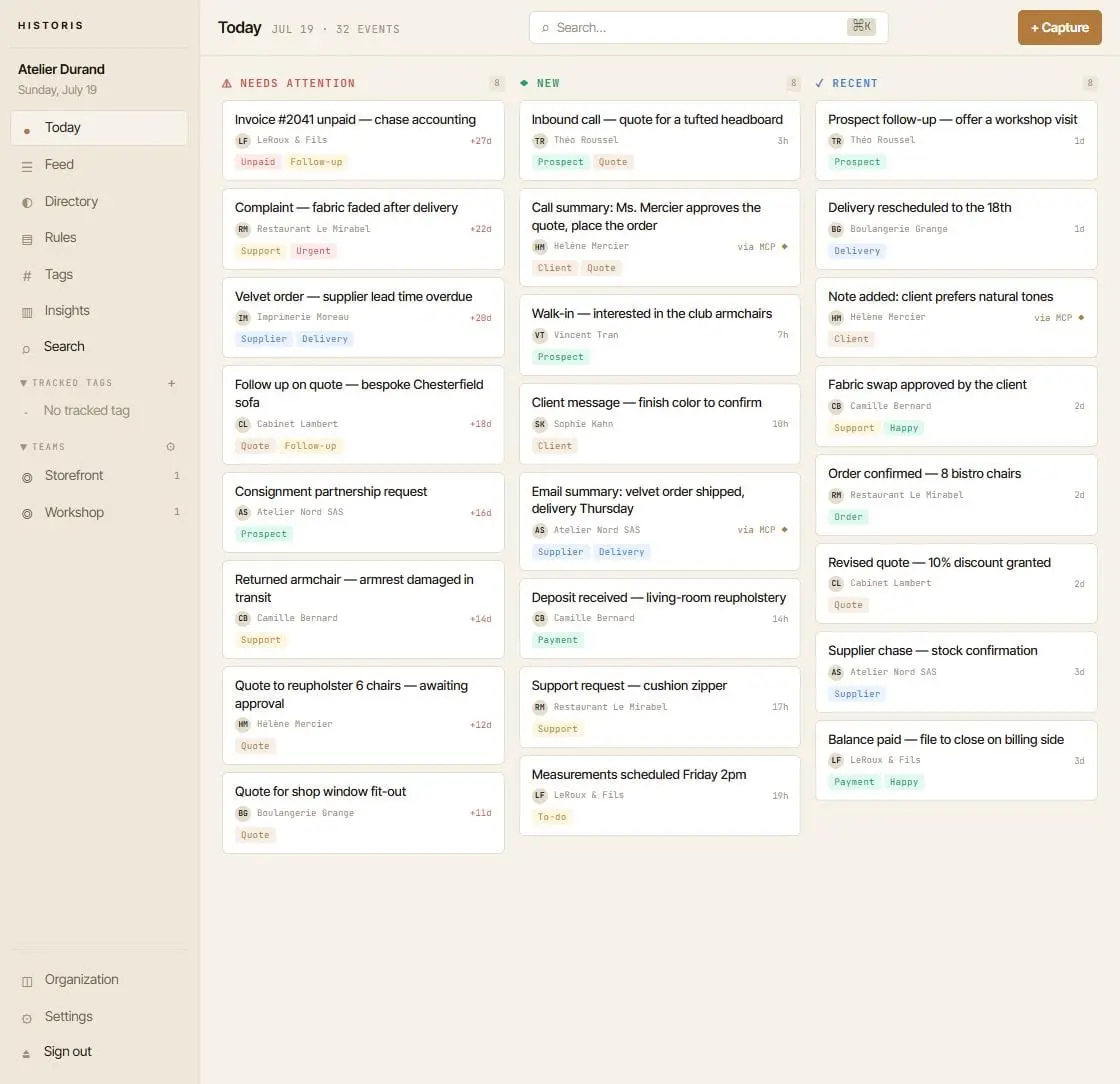The height and width of the screenshot is (1084, 1120).
Task: Click the VT avatar on Walk-in card
Action: coord(540,335)
